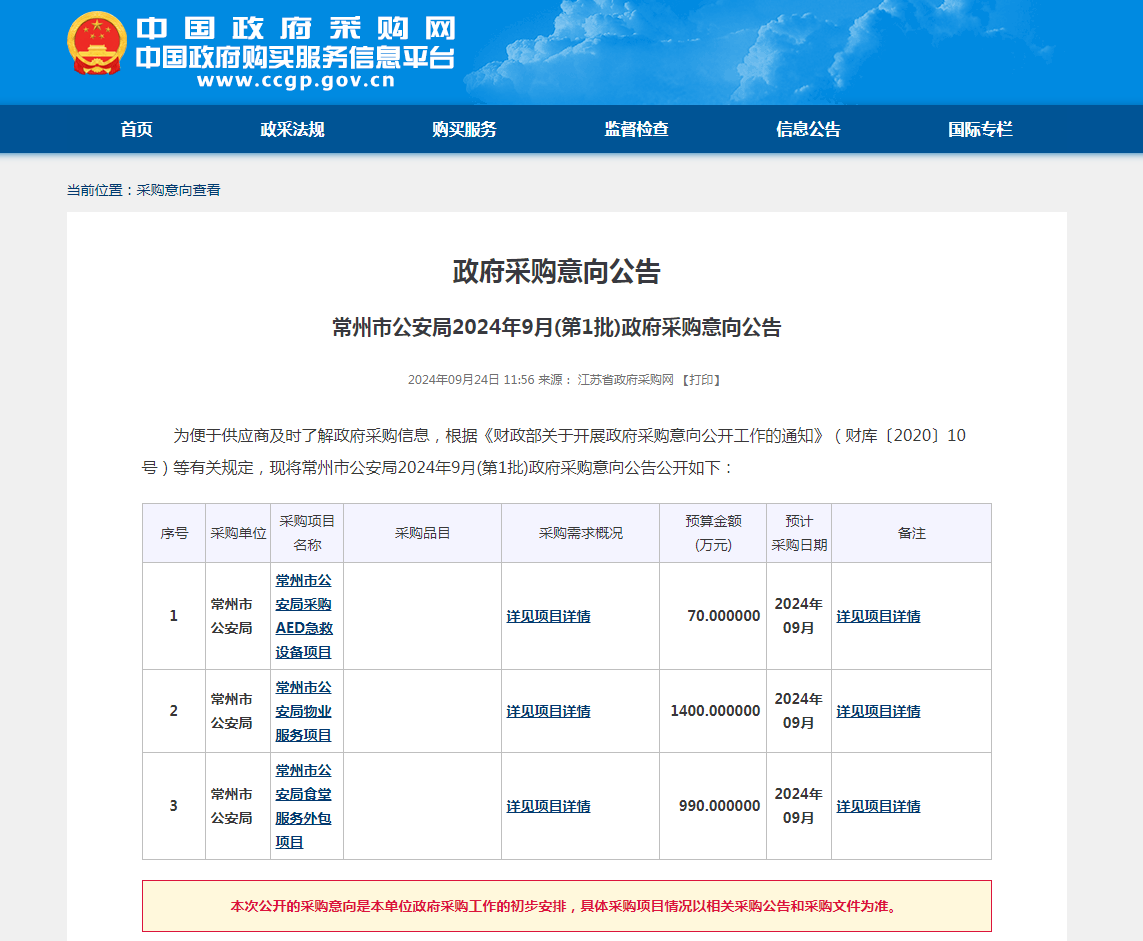This screenshot has width=1143, height=941.
Task: Open the 食堂服务外包项目 project link
Action: [304, 806]
